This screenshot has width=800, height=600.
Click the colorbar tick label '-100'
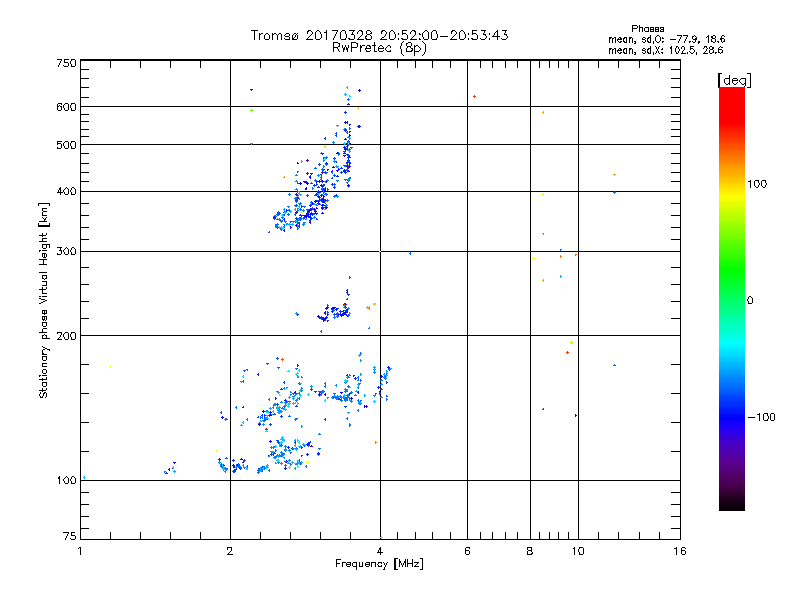point(762,417)
